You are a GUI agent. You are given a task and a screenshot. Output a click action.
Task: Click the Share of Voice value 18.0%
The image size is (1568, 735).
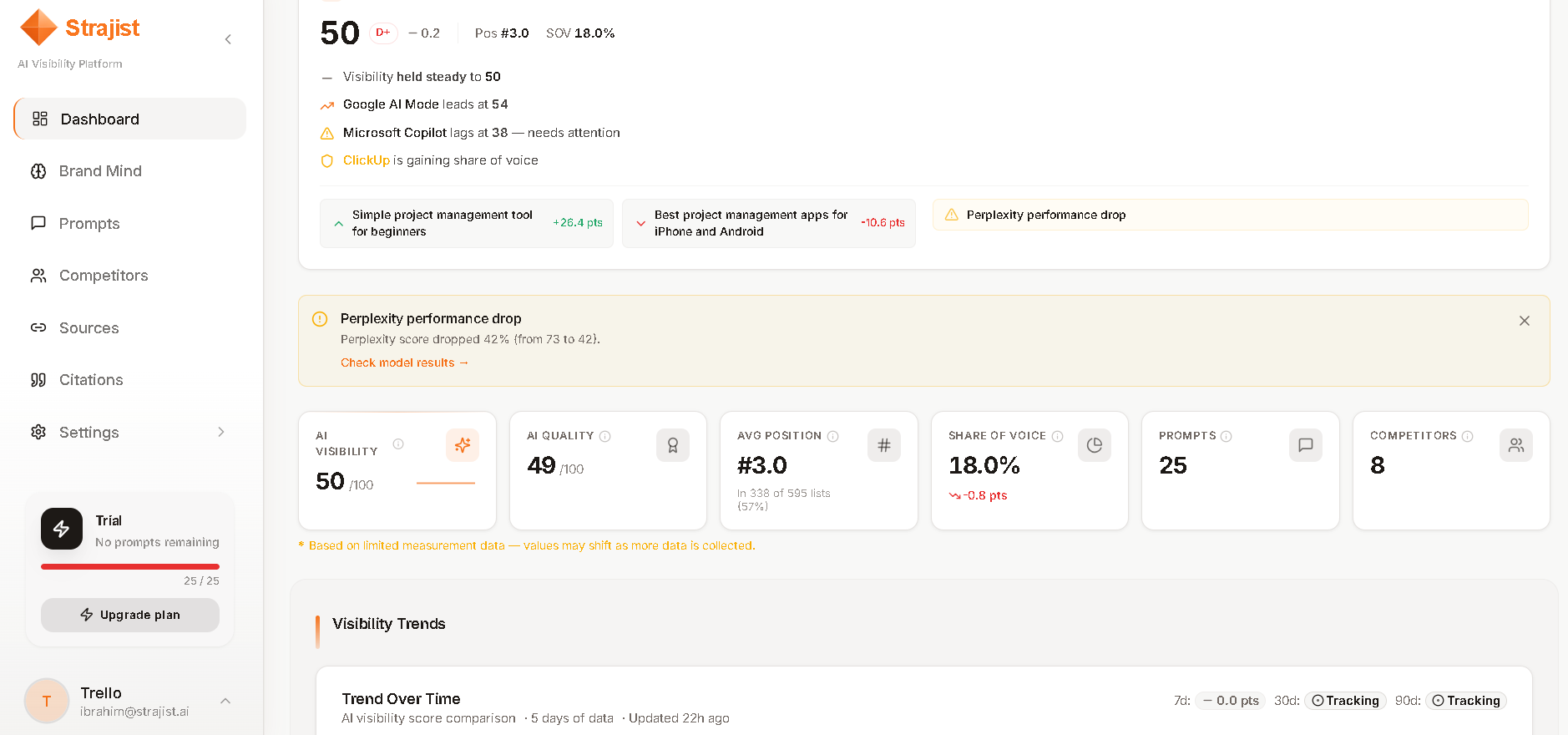[x=984, y=465]
